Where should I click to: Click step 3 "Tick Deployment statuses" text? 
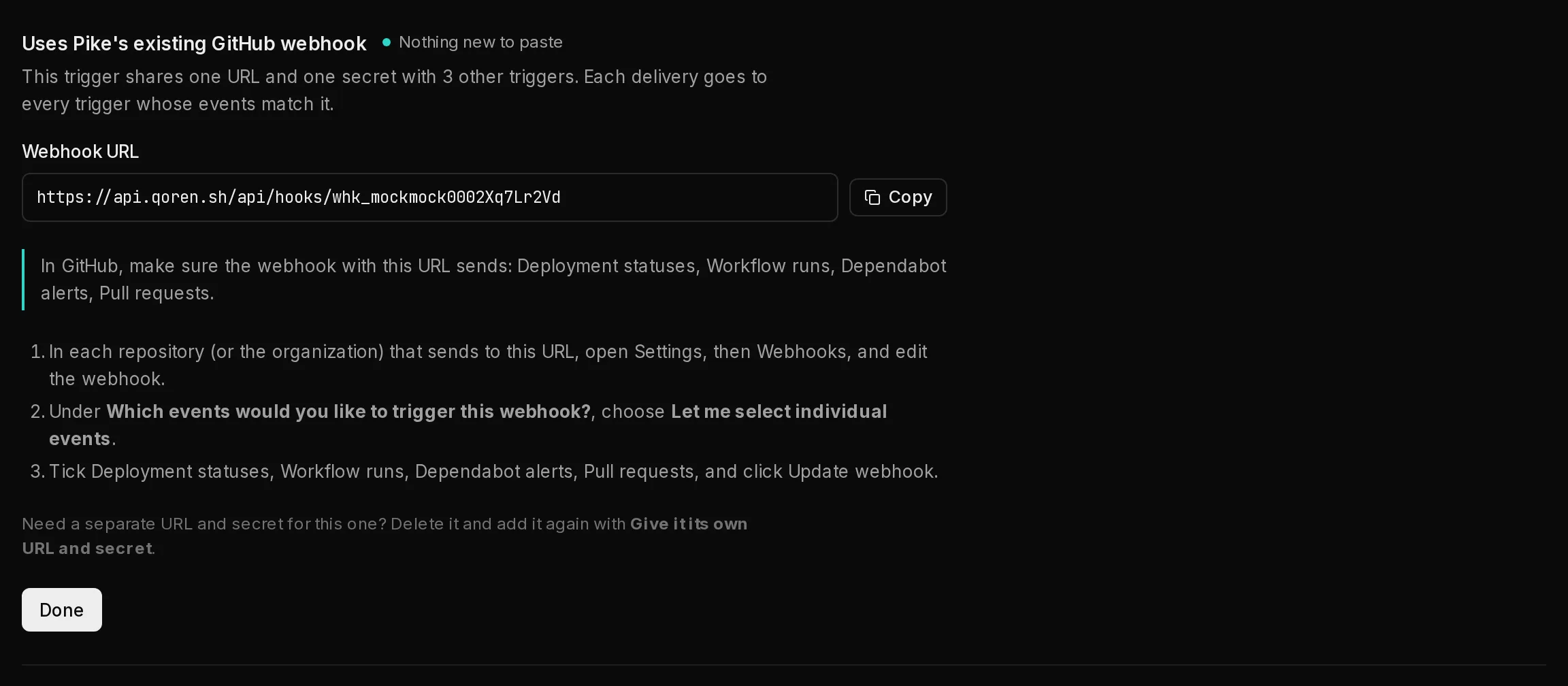pos(493,472)
